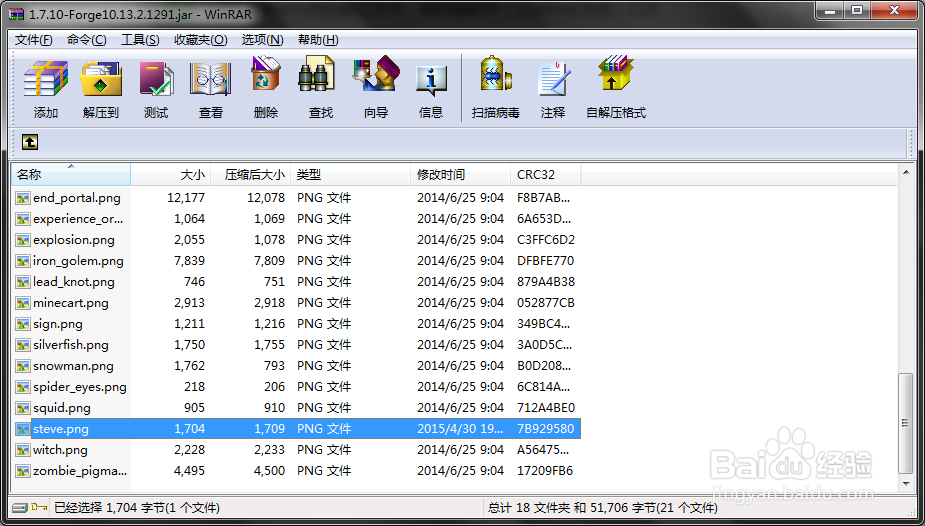Select the zombie_pigma... file name
Viewport: 925px width, 526px height.
pos(80,471)
